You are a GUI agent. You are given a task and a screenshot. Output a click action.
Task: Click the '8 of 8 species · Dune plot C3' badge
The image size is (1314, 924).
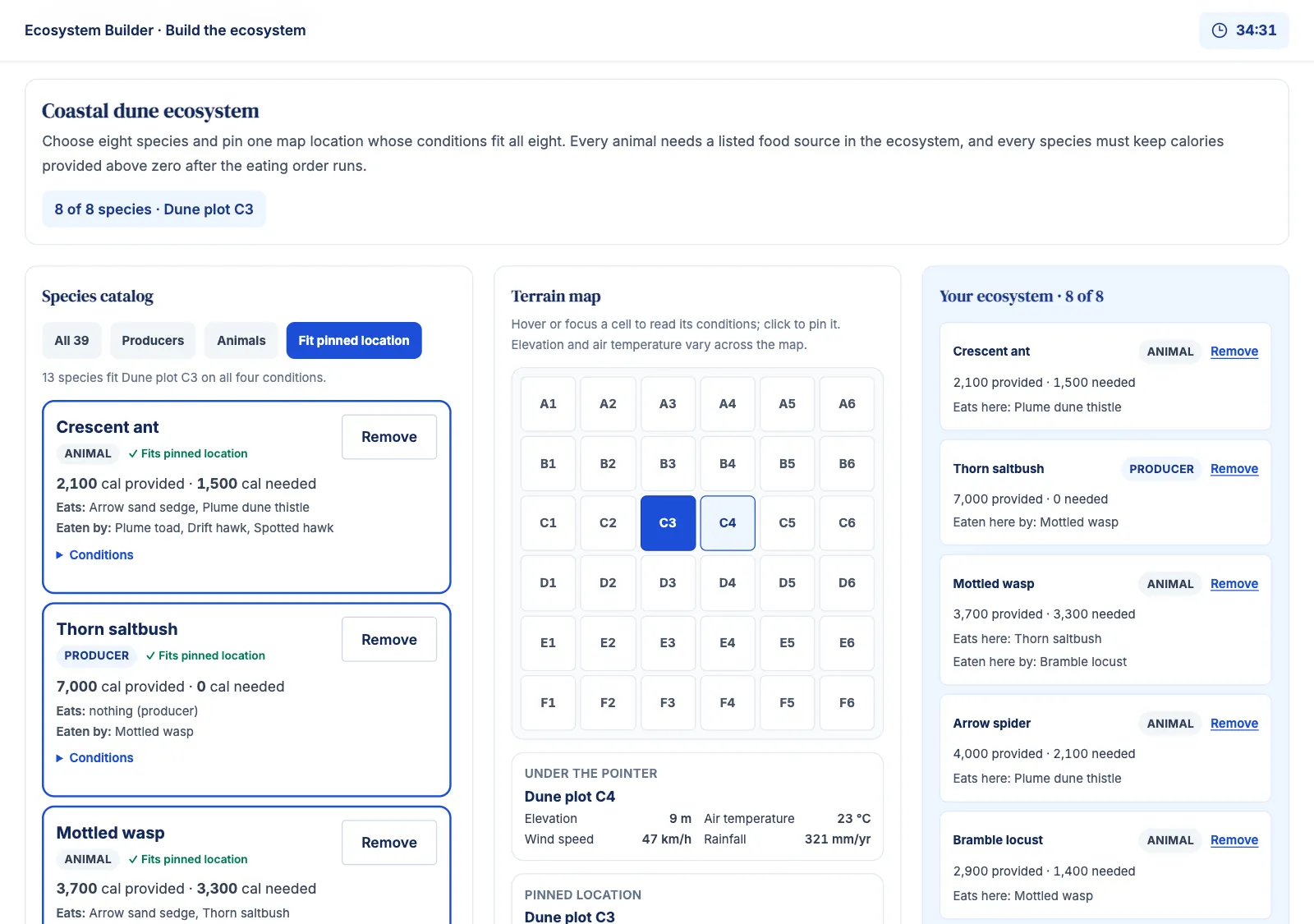[x=154, y=209]
